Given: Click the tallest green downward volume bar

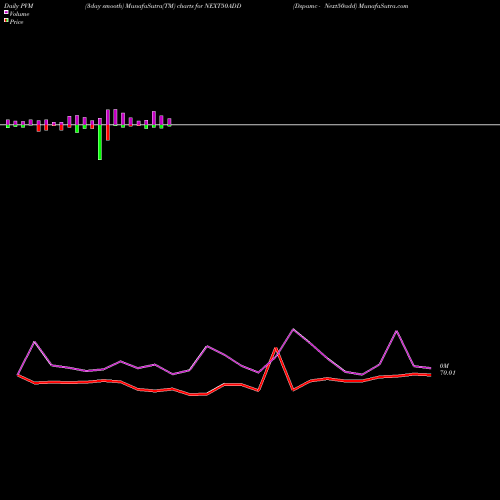Looking at the screenshot, I should 100,142.
